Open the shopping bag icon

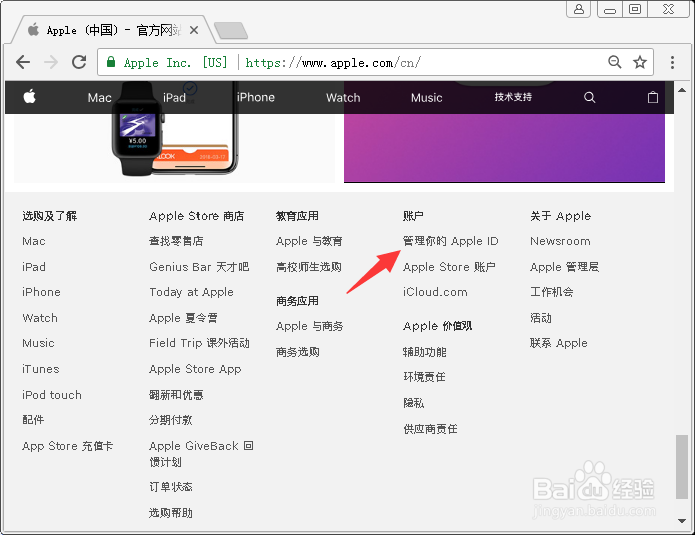pos(653,97)
